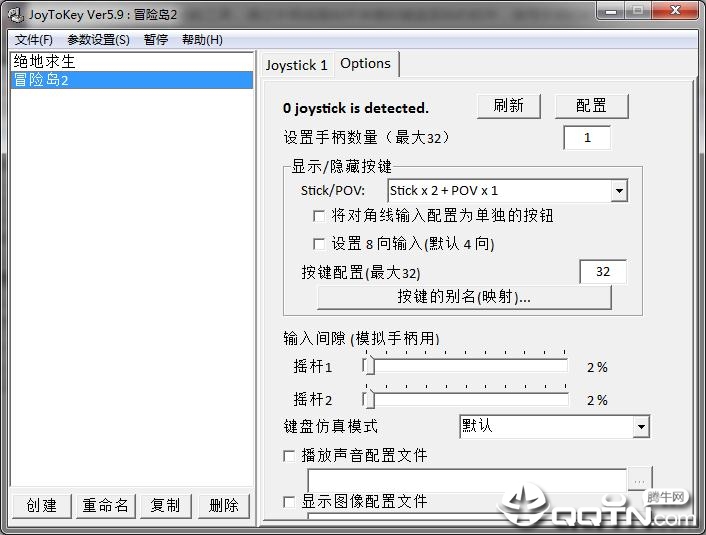Click the 刷新 refresh button

[x=509, y=106]
